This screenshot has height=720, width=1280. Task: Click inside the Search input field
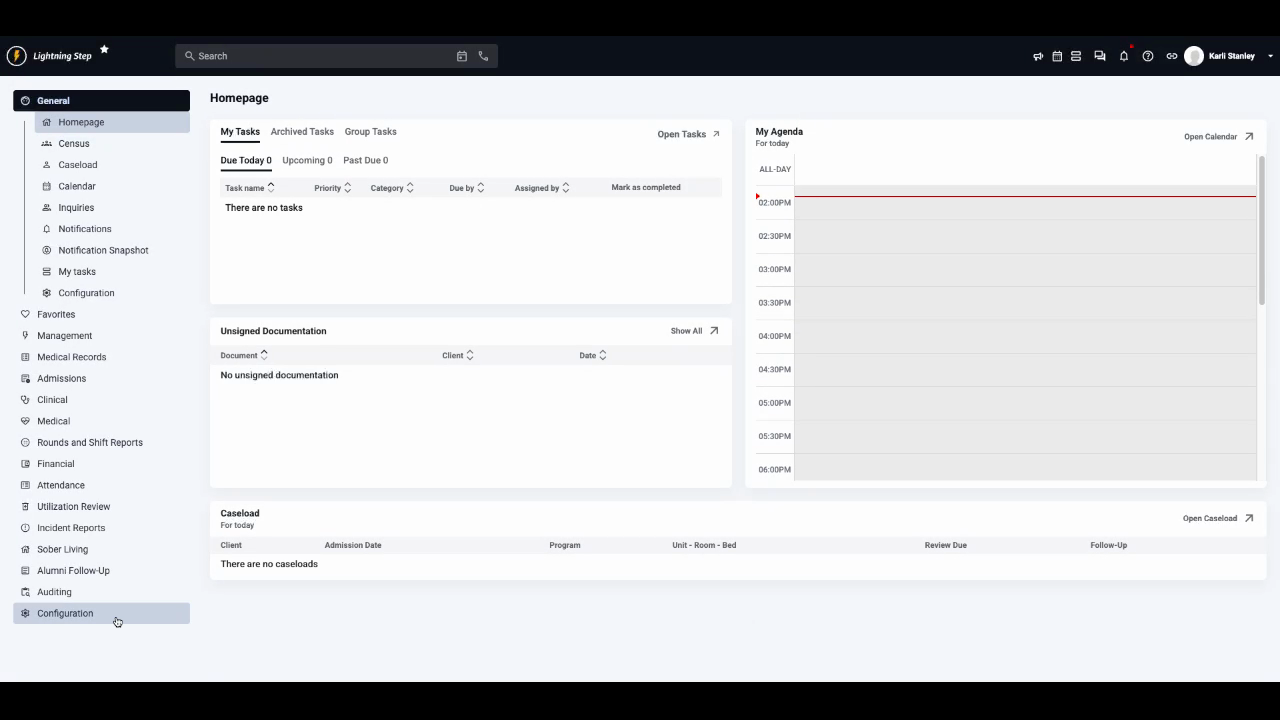300,56
